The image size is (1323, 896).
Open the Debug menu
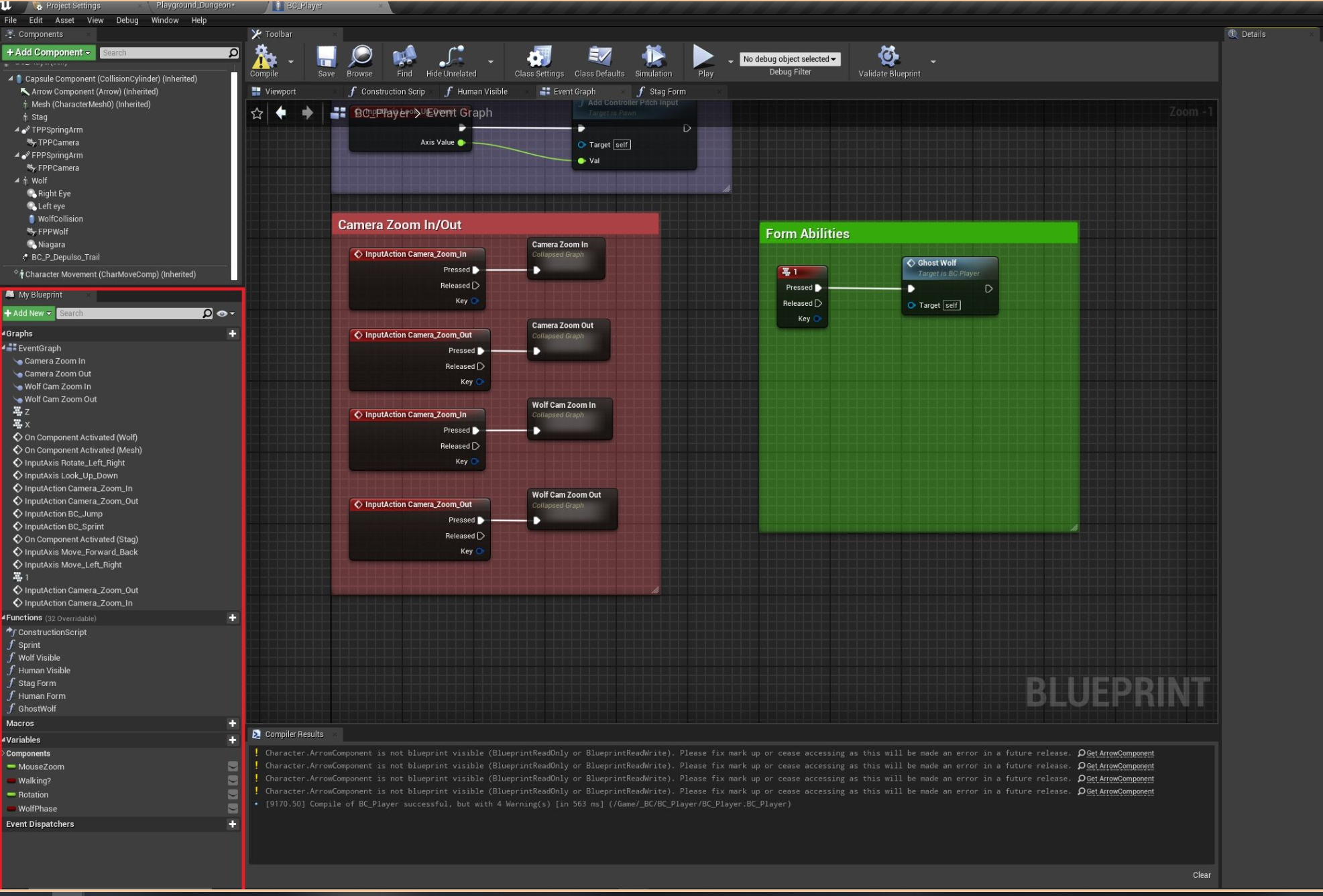(127, 20)
